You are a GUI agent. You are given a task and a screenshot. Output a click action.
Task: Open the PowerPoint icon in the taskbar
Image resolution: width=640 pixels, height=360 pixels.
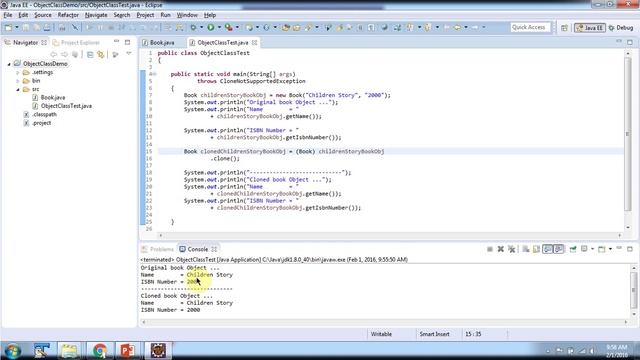127,350
